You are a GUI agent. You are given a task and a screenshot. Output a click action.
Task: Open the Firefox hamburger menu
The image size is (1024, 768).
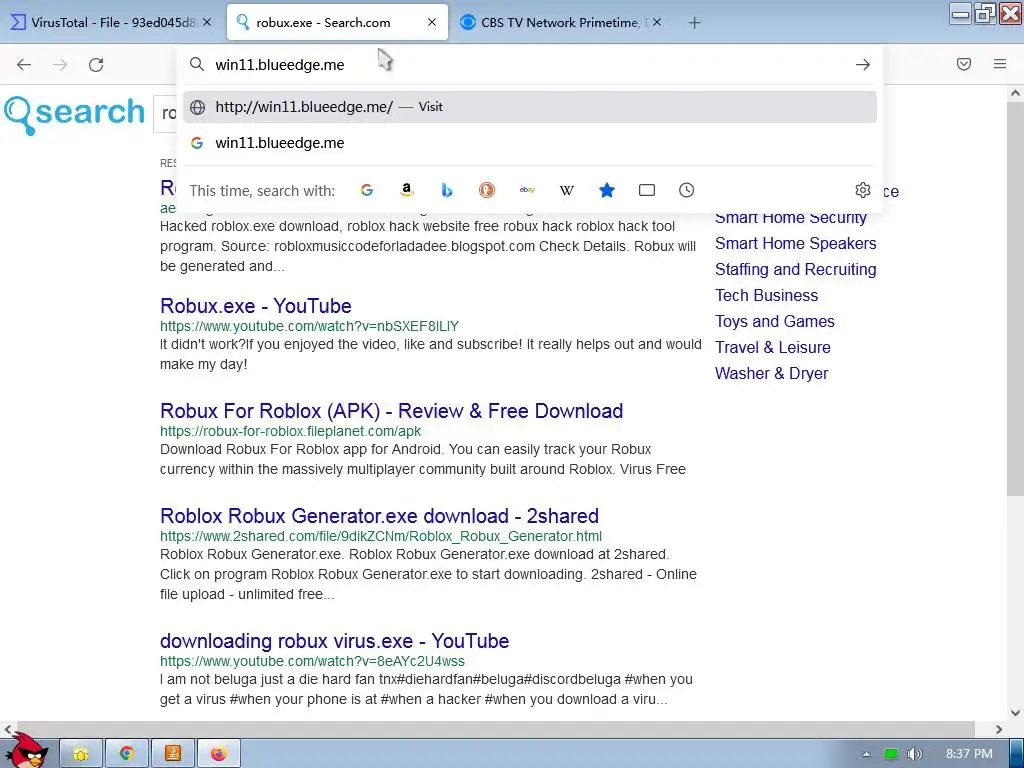click(x=1000, y=64)
